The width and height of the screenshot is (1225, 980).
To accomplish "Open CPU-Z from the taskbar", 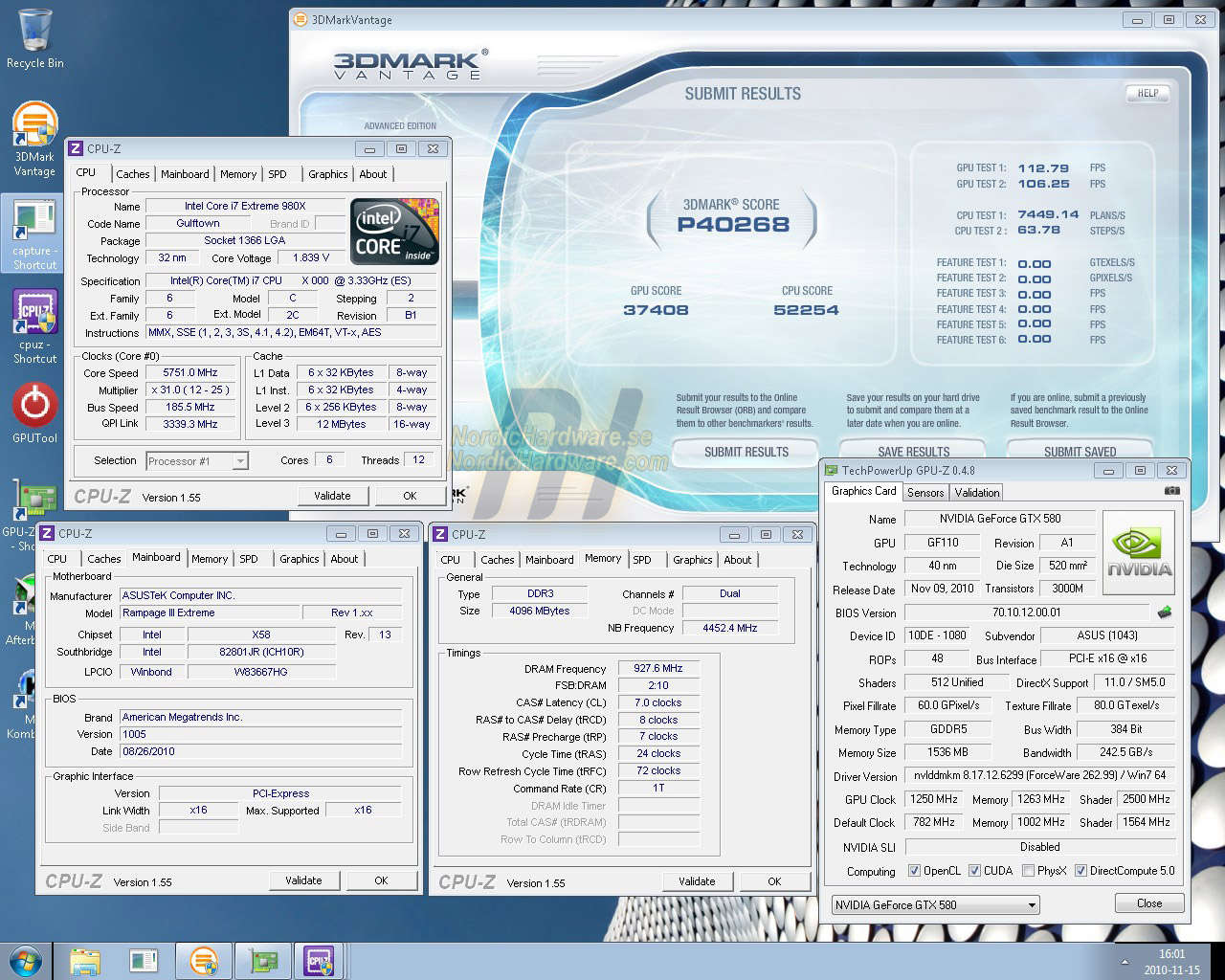I will (x=321, y=961).
